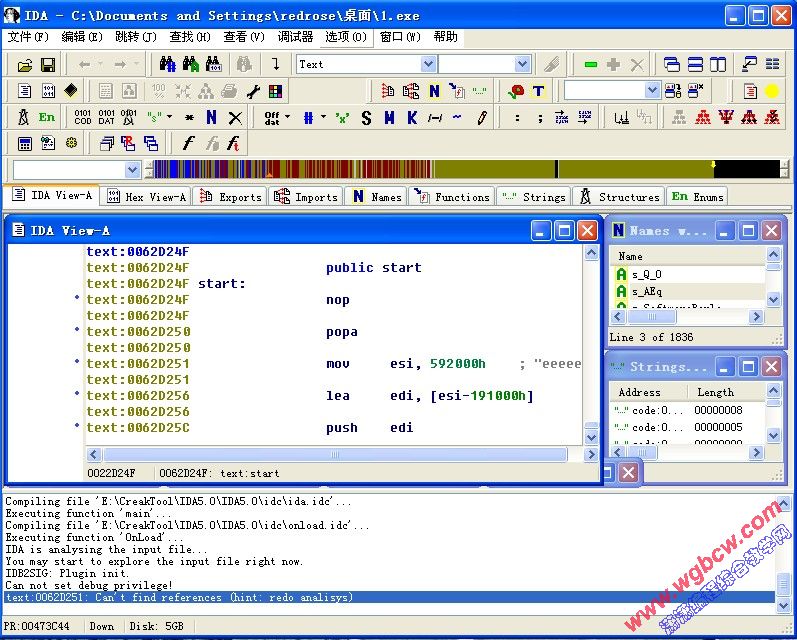
Task: Switch to the Hex View-A tab
Action: click(x=146, y=197)
